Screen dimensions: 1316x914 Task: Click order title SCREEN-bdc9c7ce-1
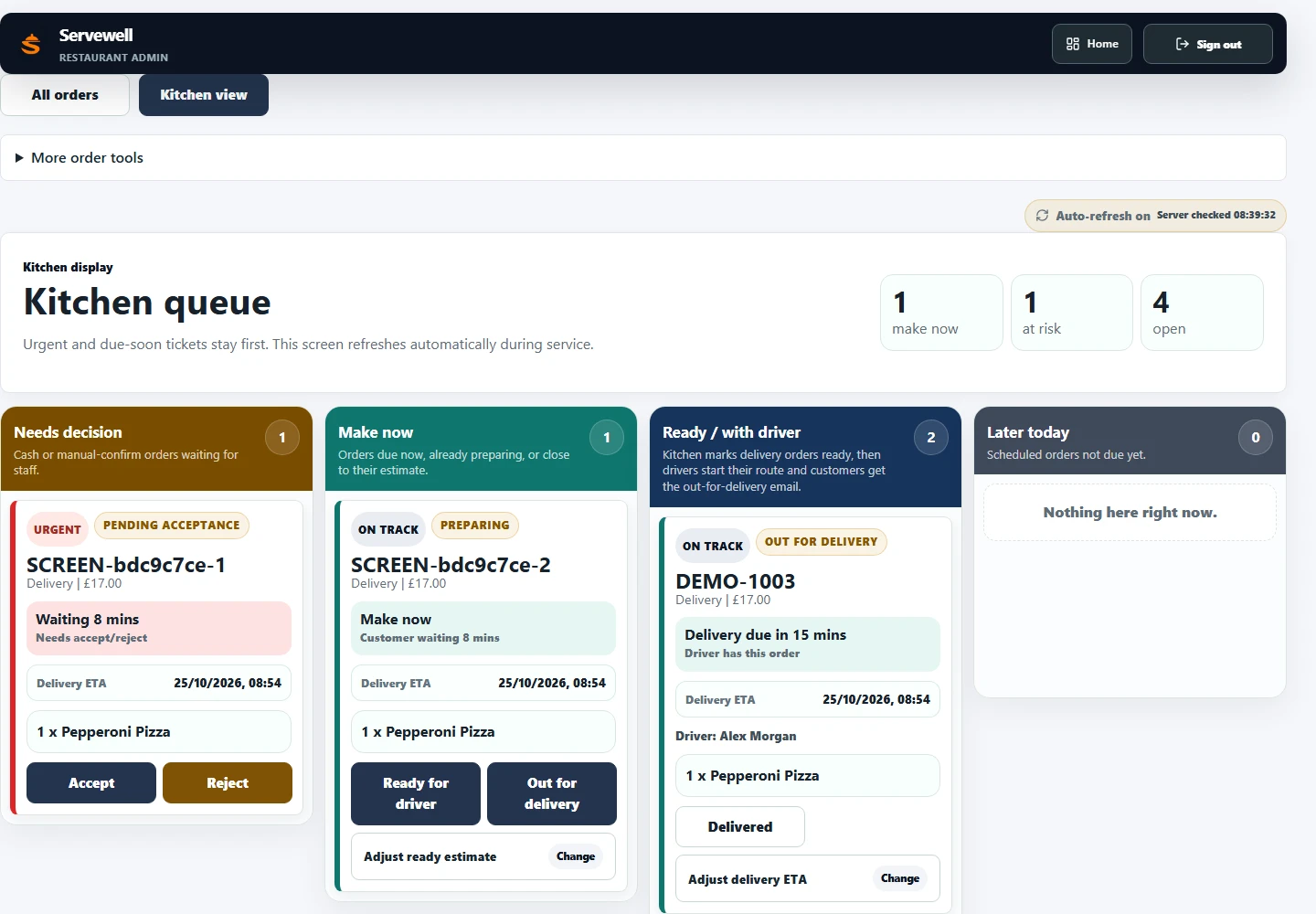tap(126, 565)
